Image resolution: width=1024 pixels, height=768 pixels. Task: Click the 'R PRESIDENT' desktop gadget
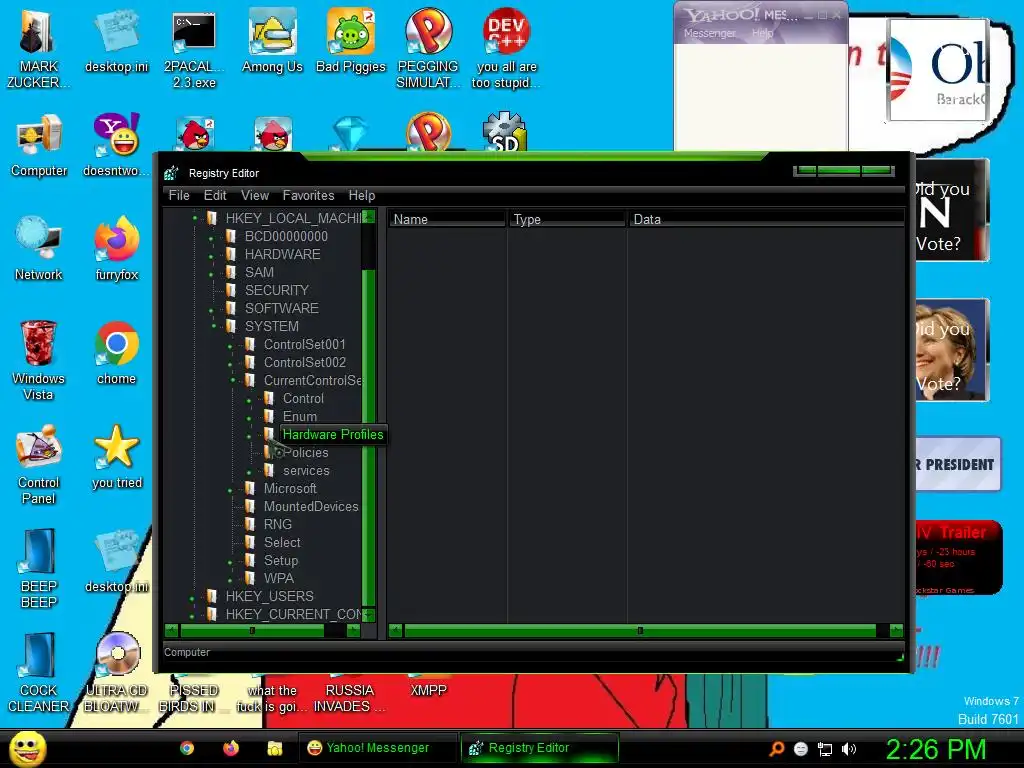958,464
